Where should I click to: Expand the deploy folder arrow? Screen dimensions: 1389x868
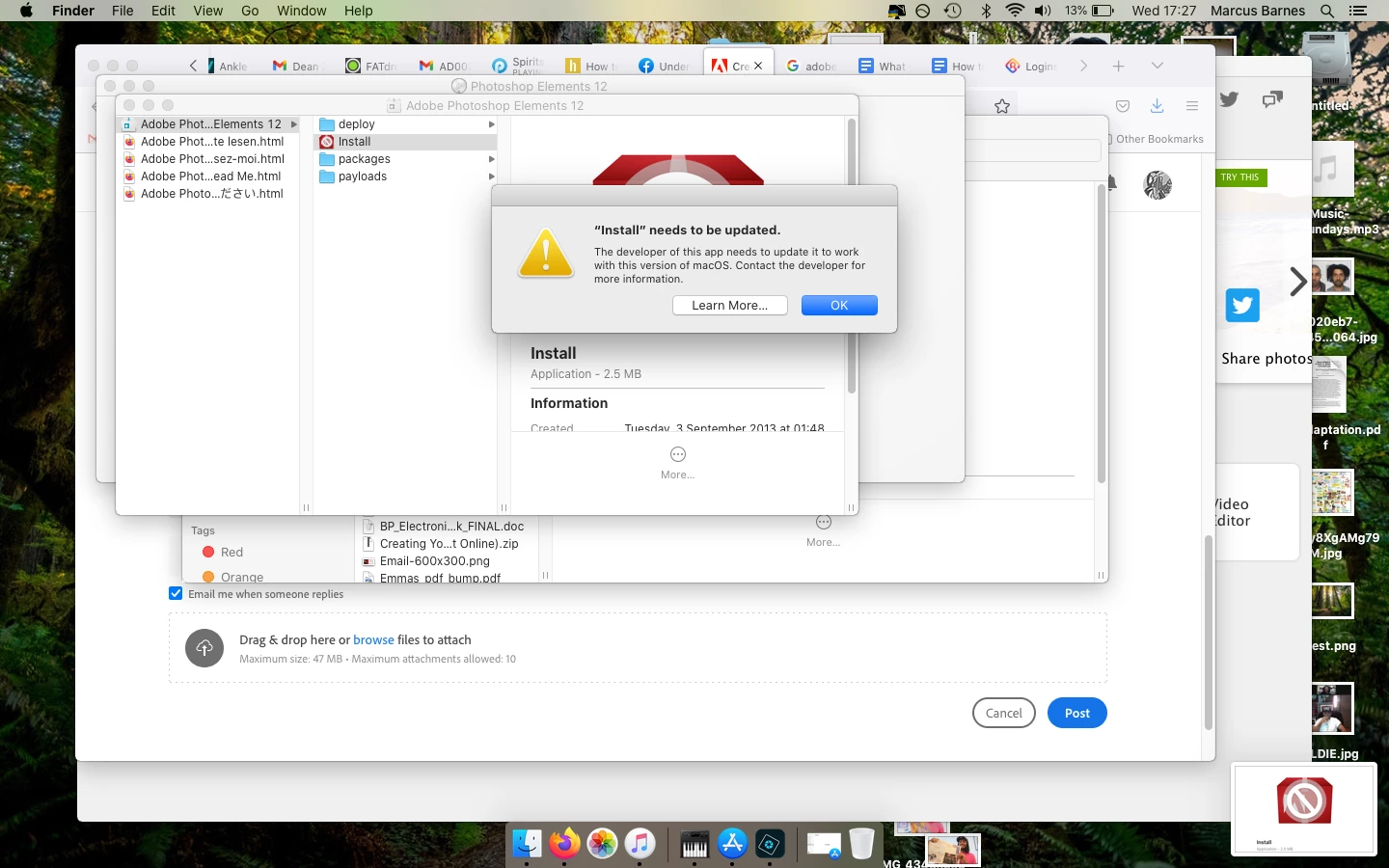pyautogui.click(x=492, y=124)
